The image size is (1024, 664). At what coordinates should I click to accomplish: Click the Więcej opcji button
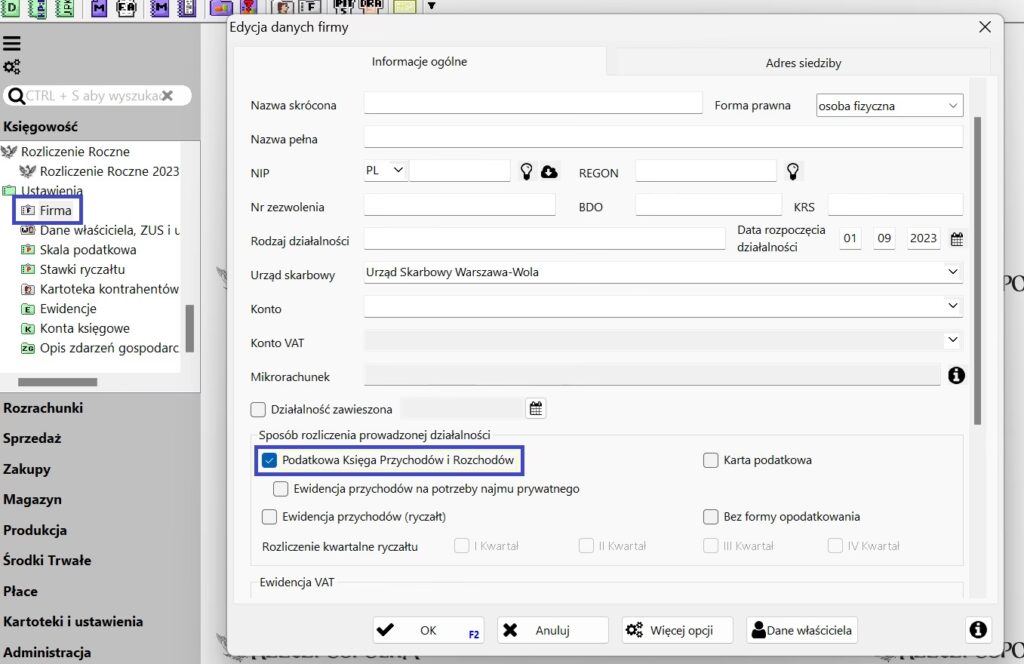click(677, 630)
